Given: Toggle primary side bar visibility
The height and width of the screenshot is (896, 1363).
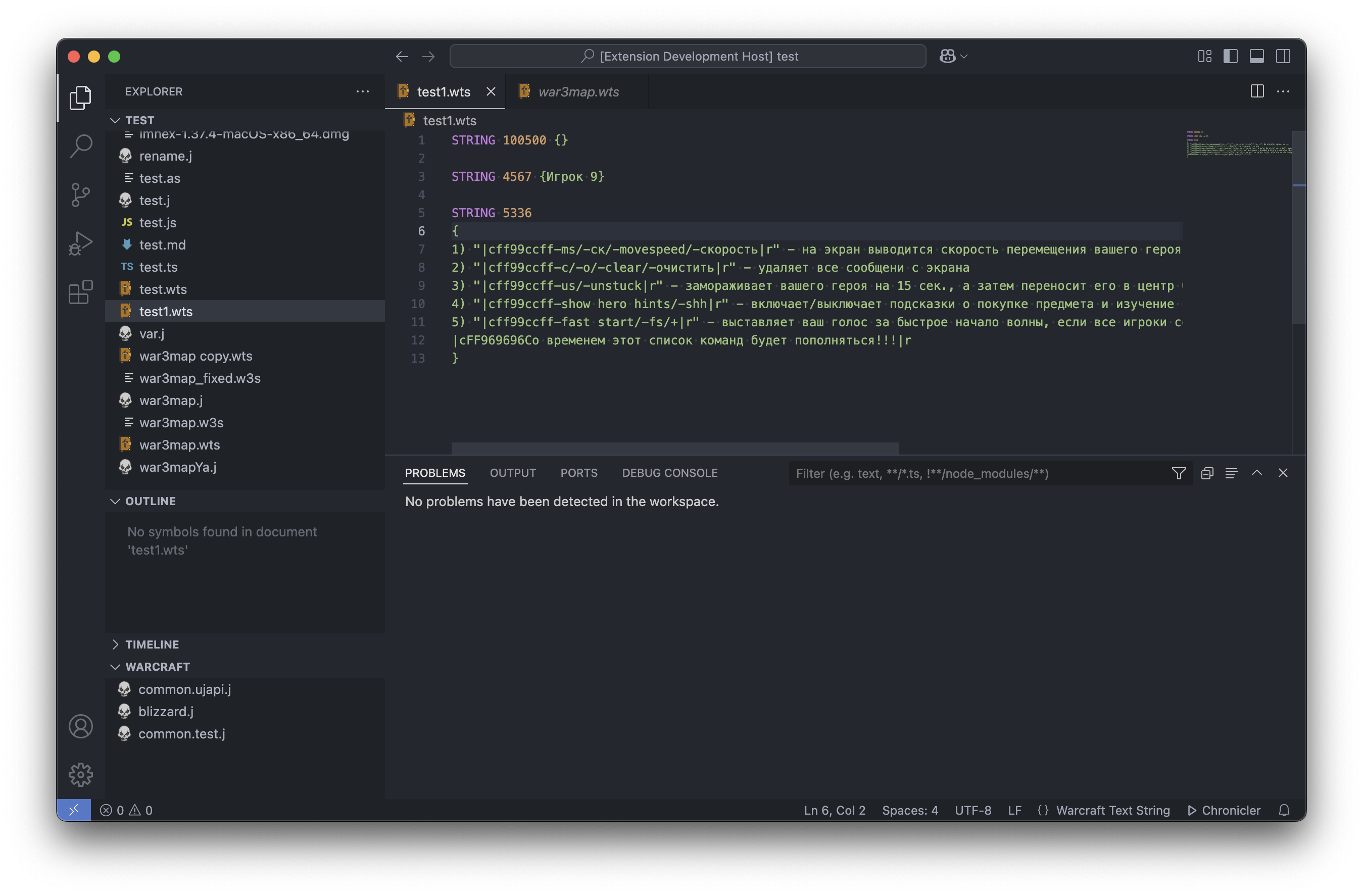Looking at the screenshot, I should click(1230, 56).
